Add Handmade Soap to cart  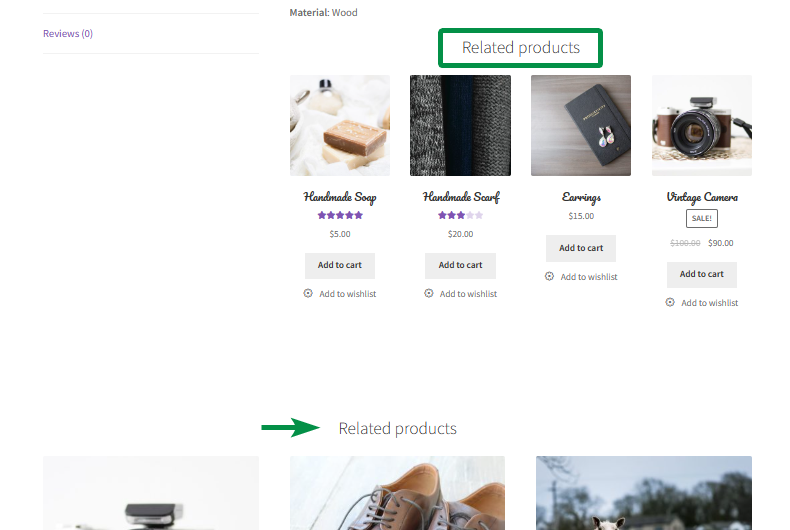(x=340, y=265)
